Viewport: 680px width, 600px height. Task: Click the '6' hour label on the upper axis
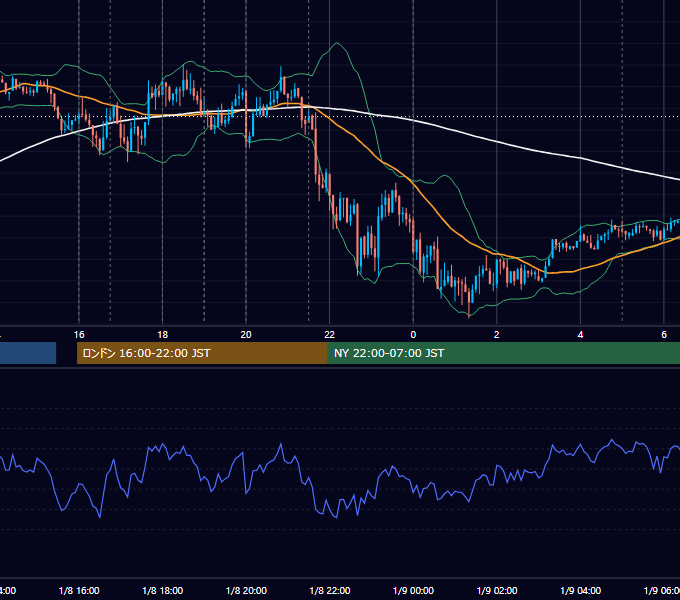click(664, 335)
